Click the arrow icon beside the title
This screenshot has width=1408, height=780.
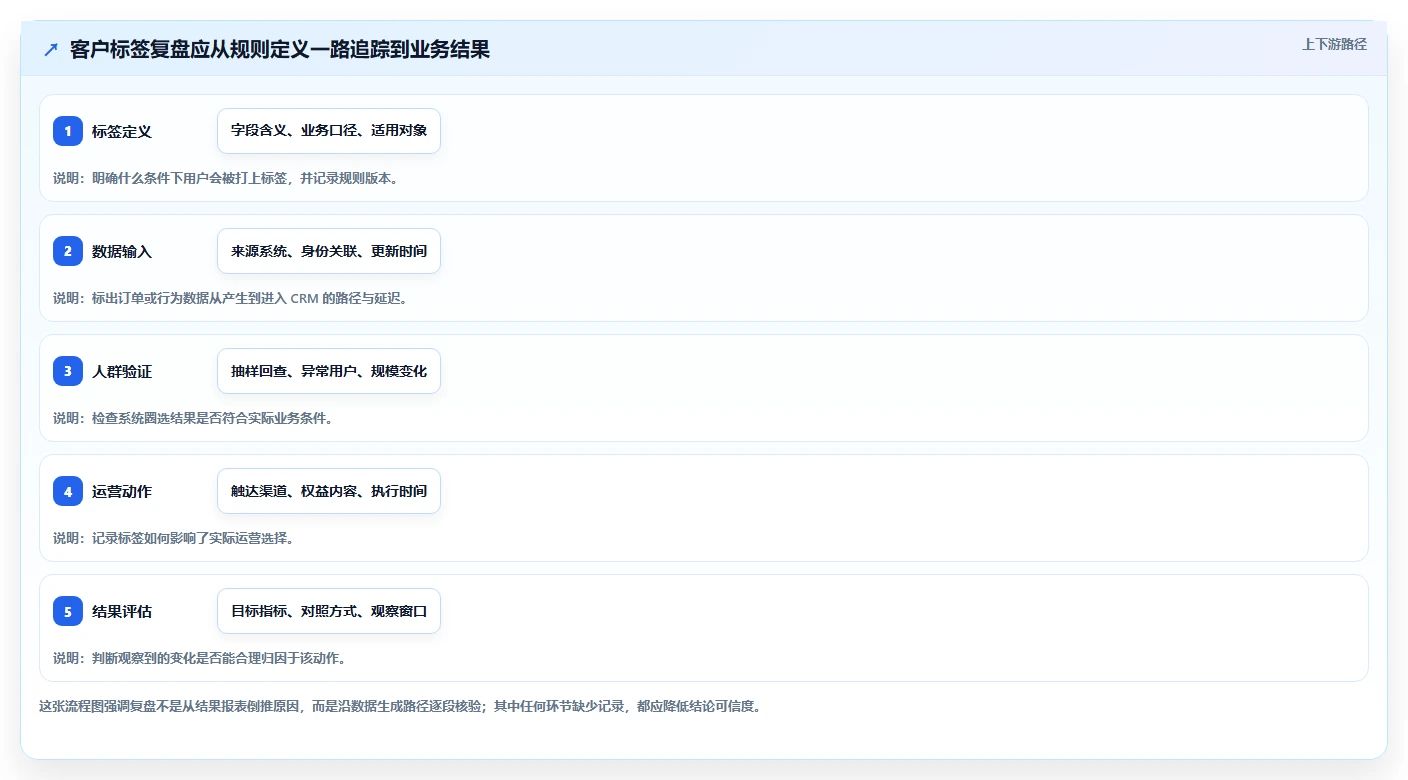click(x=51, y=50)
